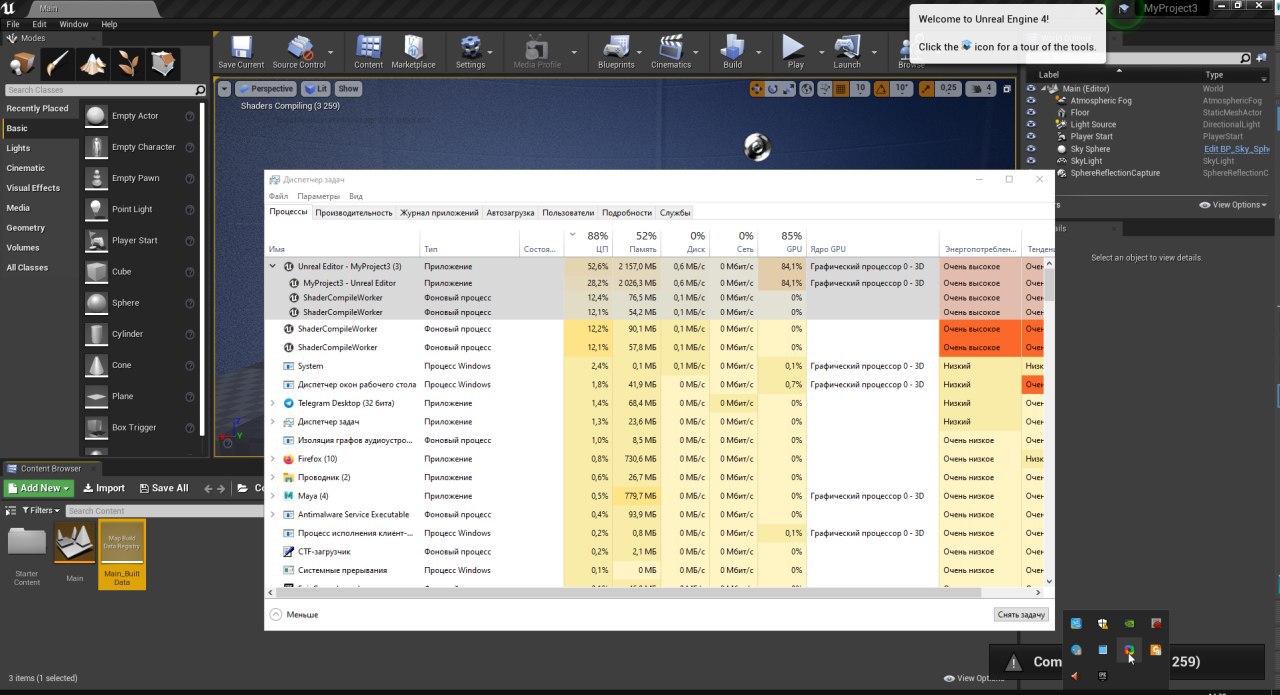Toggle grid snapping in viewport
The width and height of the screenshot is (1280, 695).
point(840,89)
